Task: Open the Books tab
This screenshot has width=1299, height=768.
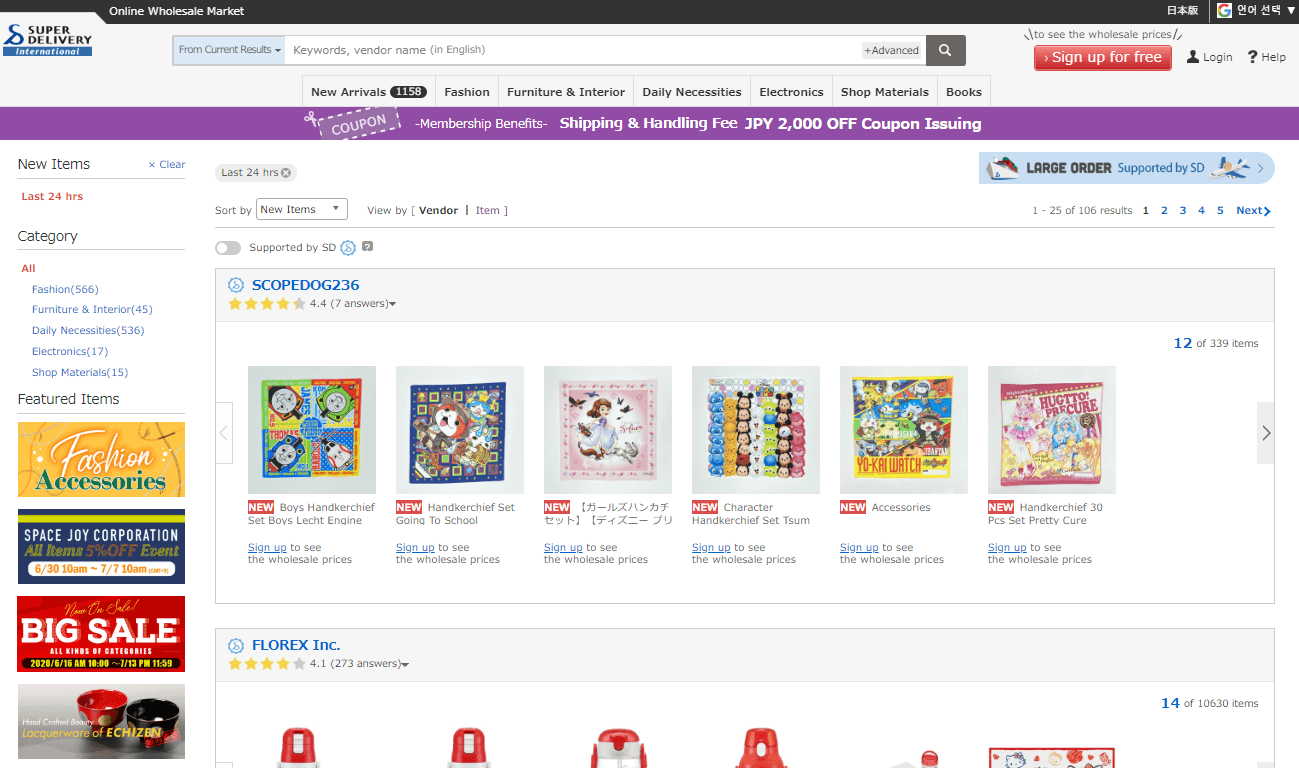Action: 964,91
